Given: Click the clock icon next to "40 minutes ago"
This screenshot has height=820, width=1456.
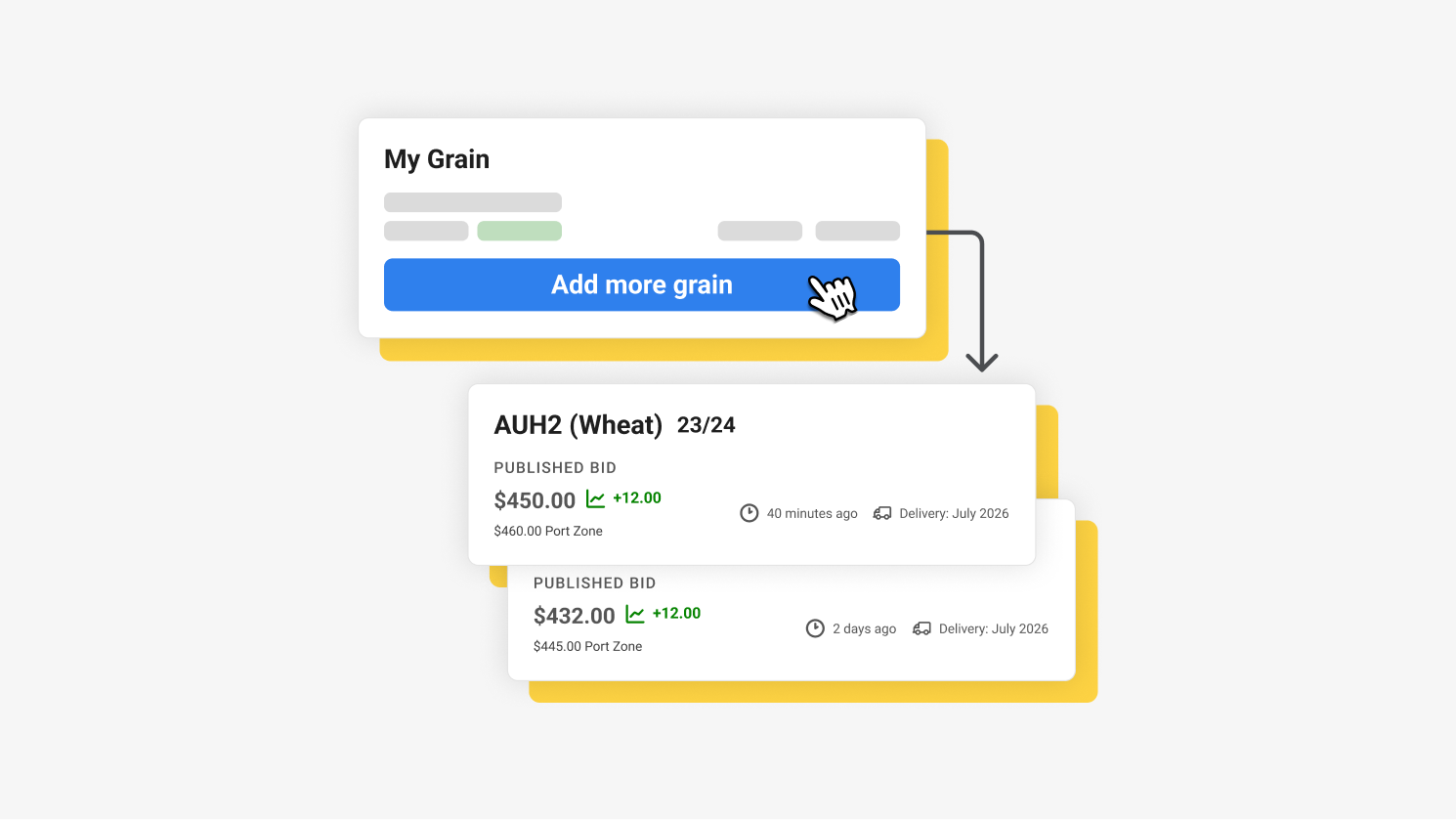Looking at the screenshot, I should [x=749, y=512].
